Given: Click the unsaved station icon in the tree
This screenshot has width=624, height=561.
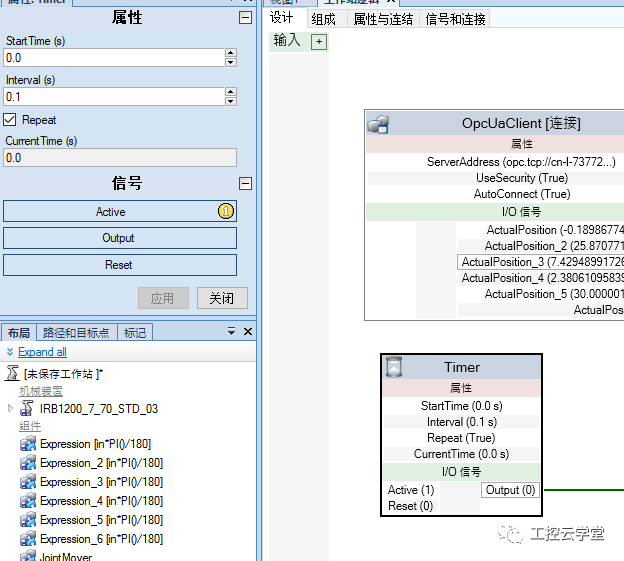Looking at the screenshot, I should point(12,373).
